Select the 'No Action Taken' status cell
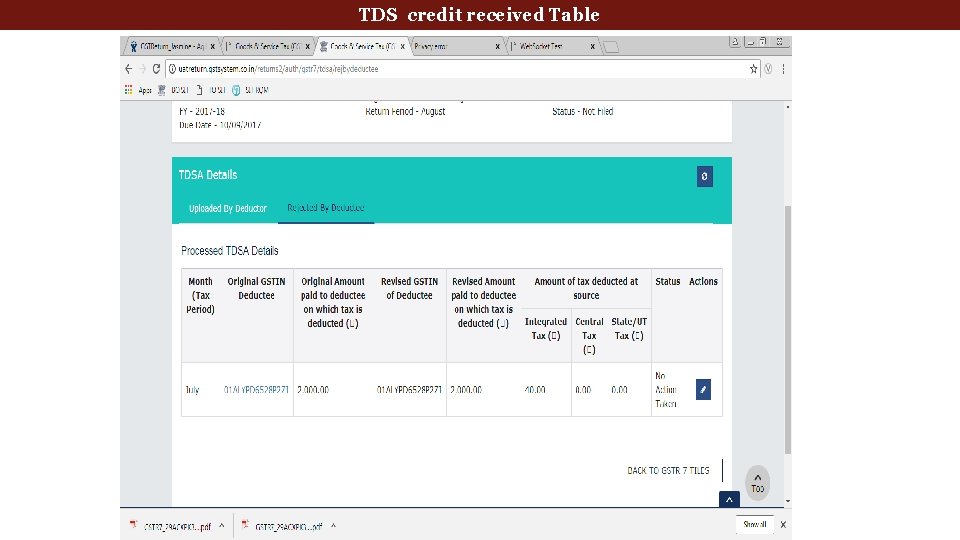The height and width of the screenshot is (540, 960). click(666, 389)
